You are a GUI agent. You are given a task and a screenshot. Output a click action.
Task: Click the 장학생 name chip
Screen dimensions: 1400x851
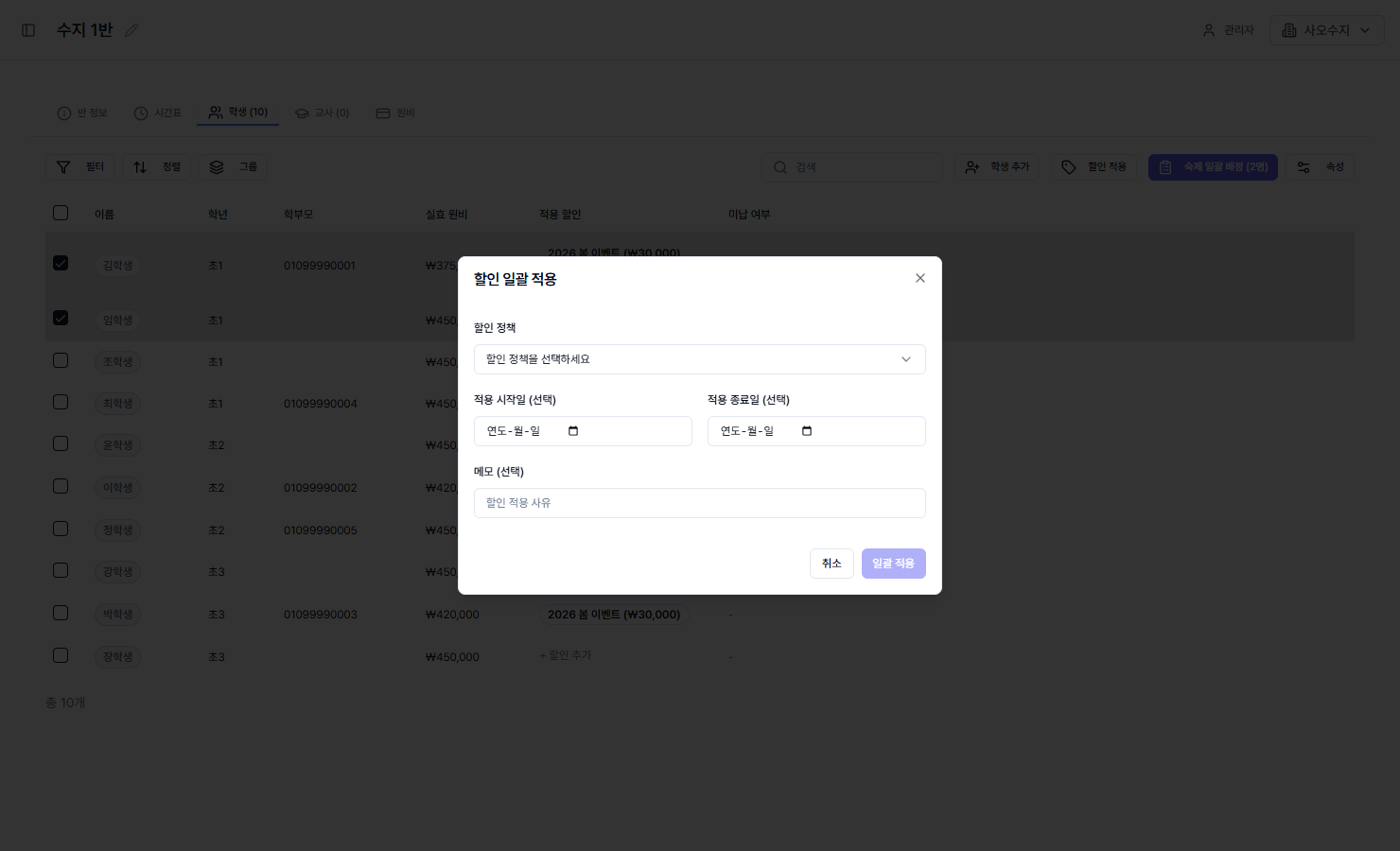118,657
